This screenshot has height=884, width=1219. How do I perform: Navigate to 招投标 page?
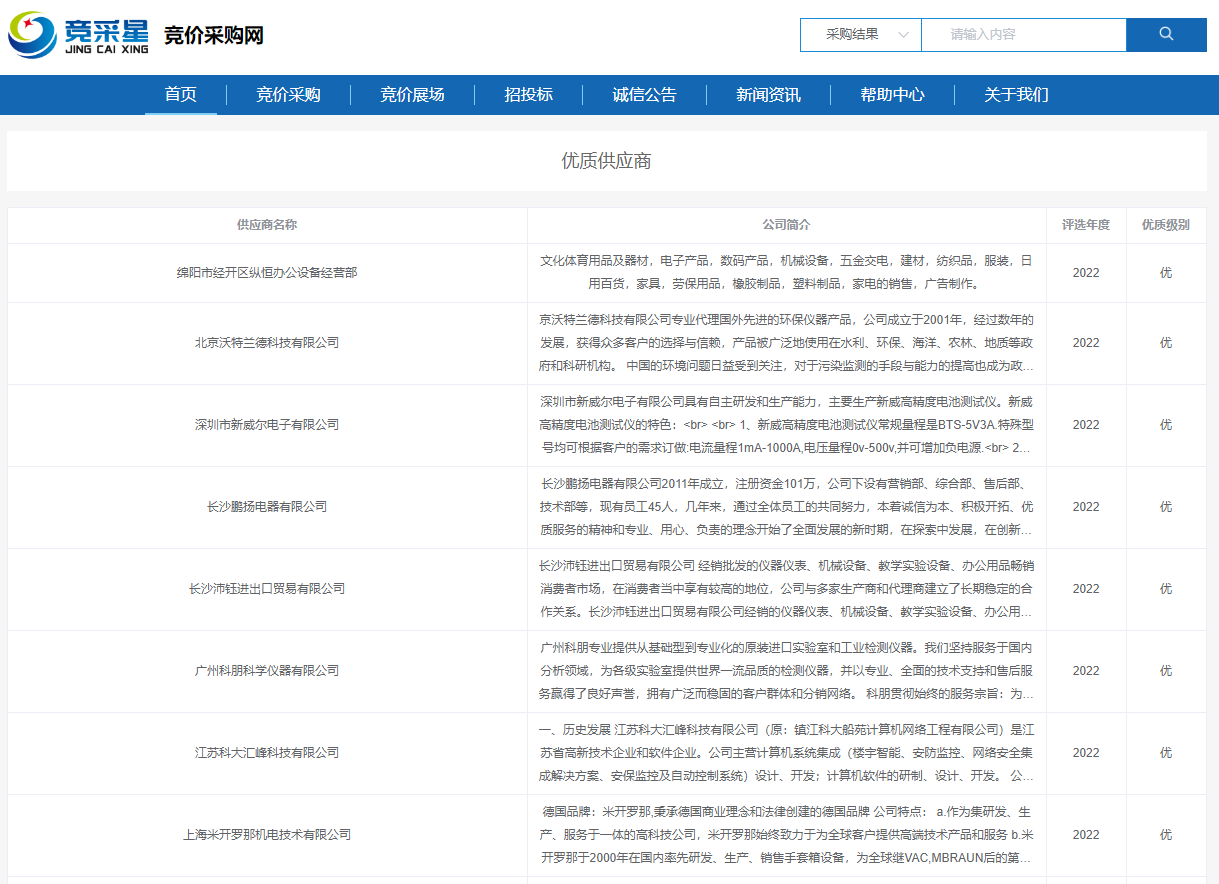(528, 95)
